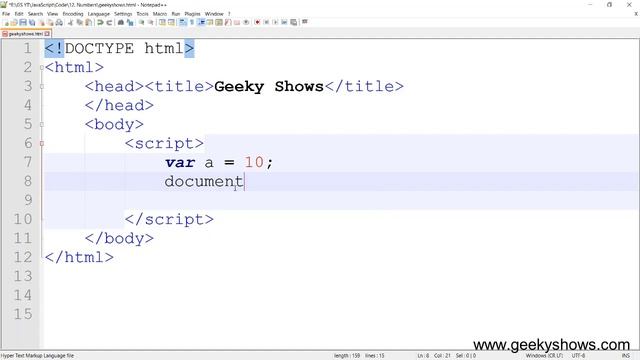The image size is (640, 360).
Task: Click the Close file toolbar icon
Action: click(x=42, y=22)
